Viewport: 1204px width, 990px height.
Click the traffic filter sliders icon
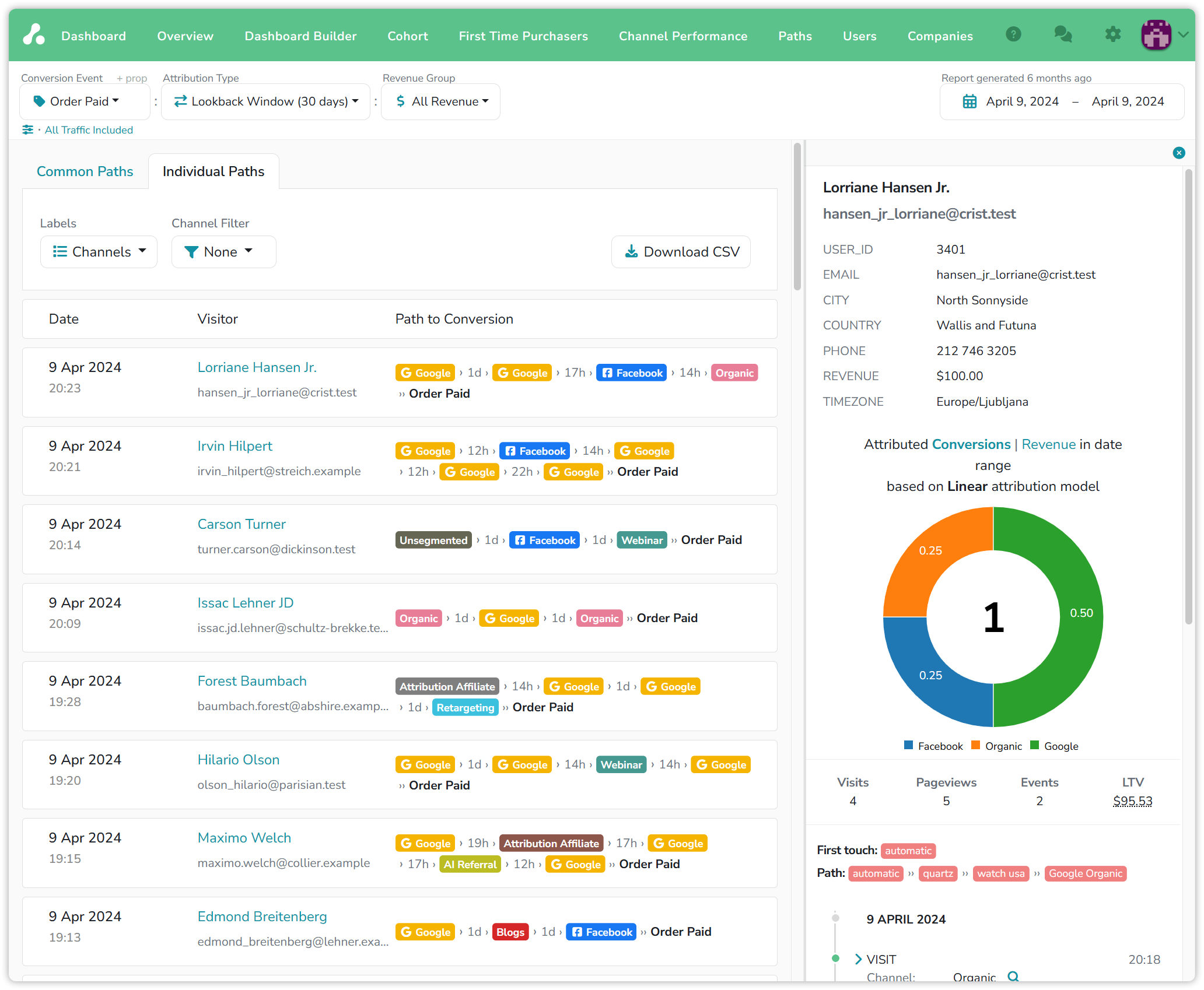click(27, 129)
